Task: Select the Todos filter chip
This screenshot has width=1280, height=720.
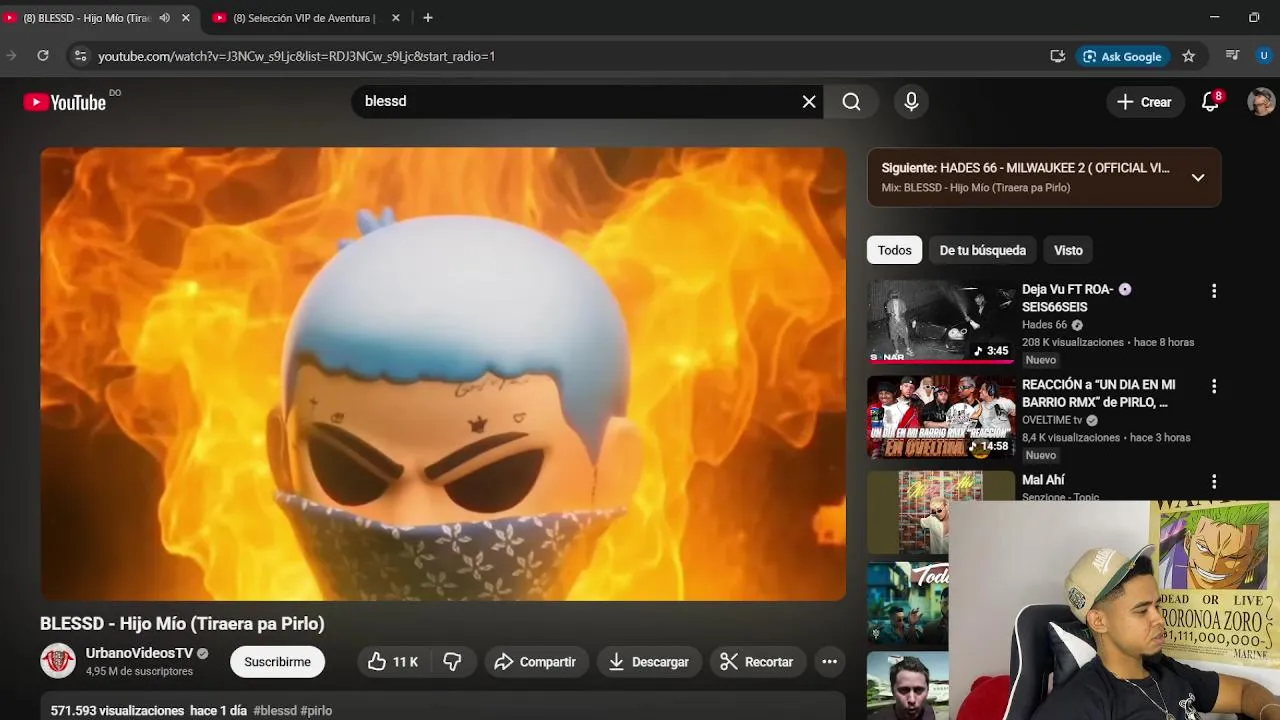Action: [x=895, y=250]
